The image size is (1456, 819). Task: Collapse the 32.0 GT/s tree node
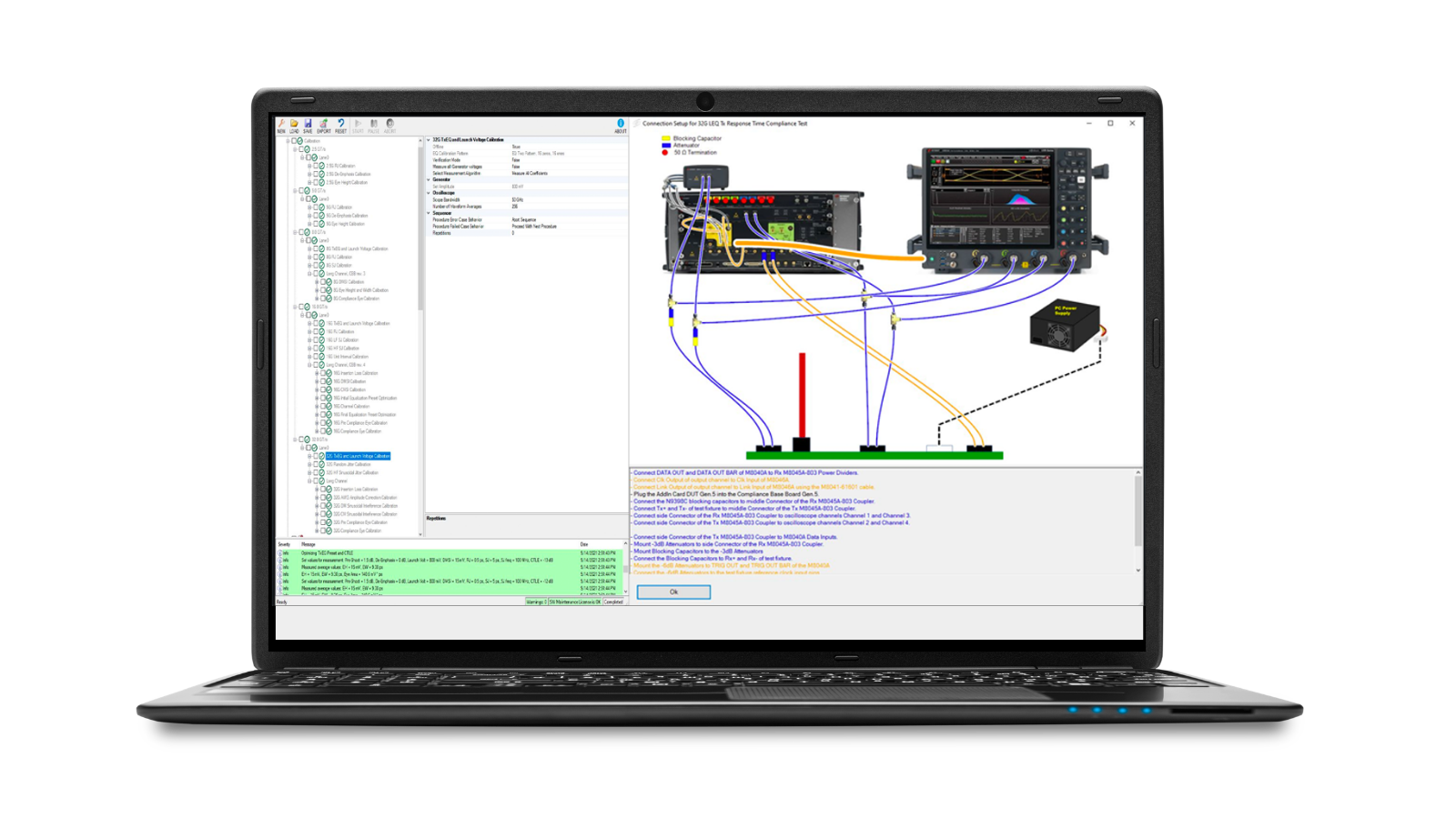click(295, 440)
